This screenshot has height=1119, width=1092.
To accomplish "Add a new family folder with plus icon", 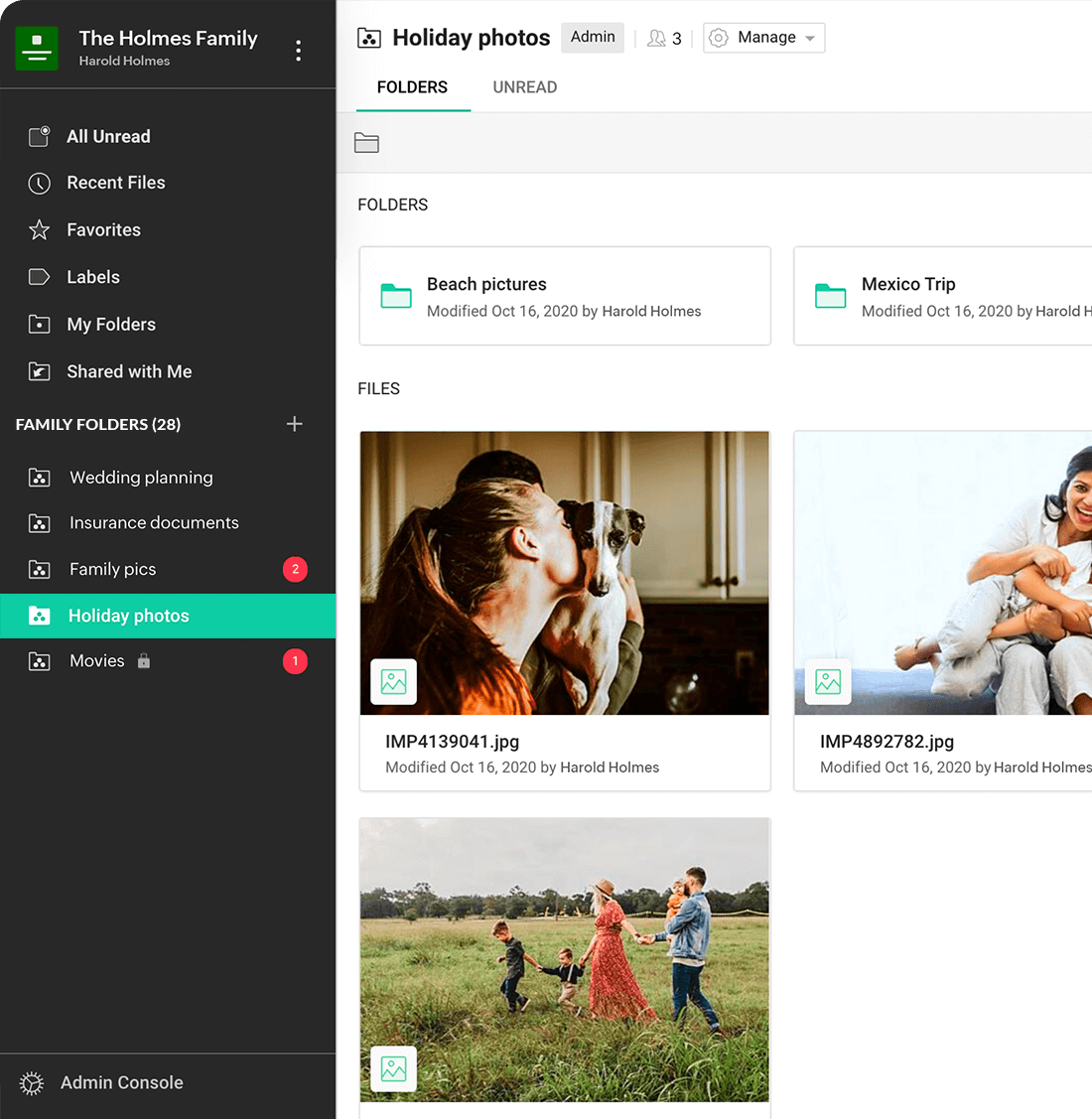I will coord(295,424).
